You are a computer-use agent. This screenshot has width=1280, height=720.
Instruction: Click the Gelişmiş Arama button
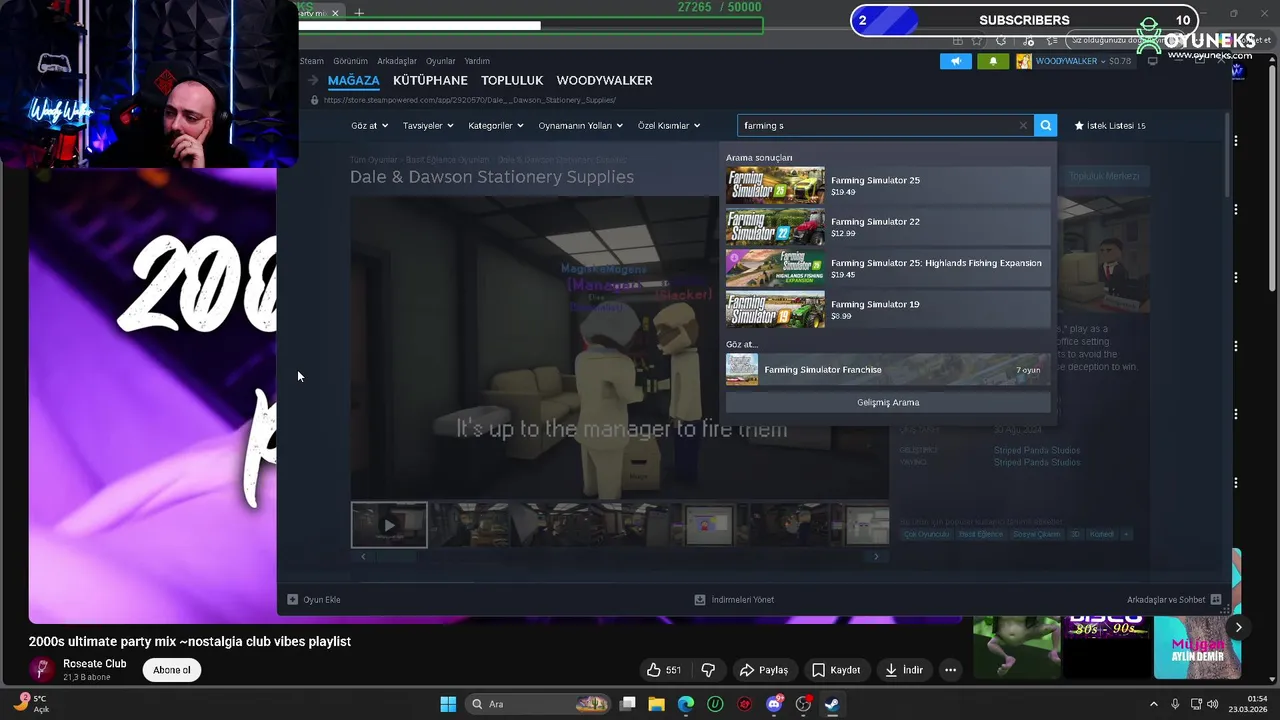point(888,402)
